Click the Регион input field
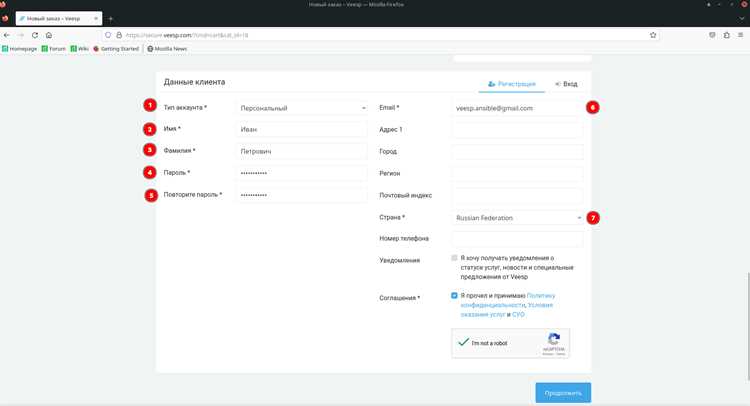Screen dimensions: 750x406 click(517, 174)
